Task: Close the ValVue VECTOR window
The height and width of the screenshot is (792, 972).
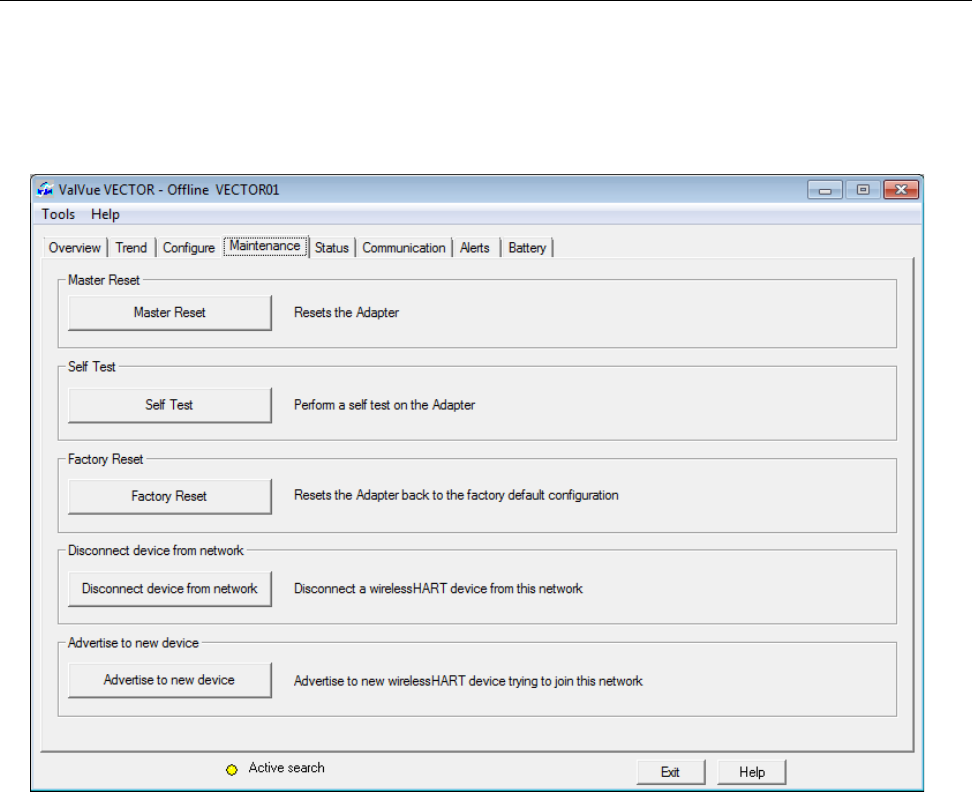Action: (x=901, y=190)
